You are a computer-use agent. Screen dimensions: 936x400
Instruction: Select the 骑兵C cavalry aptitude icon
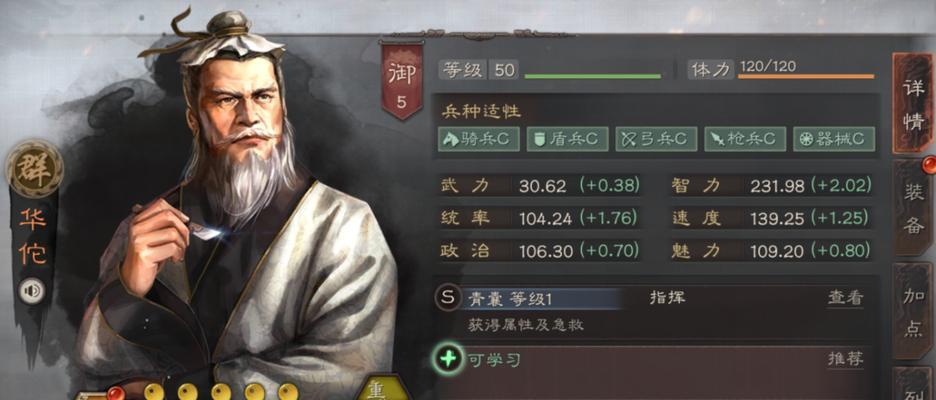479,139
